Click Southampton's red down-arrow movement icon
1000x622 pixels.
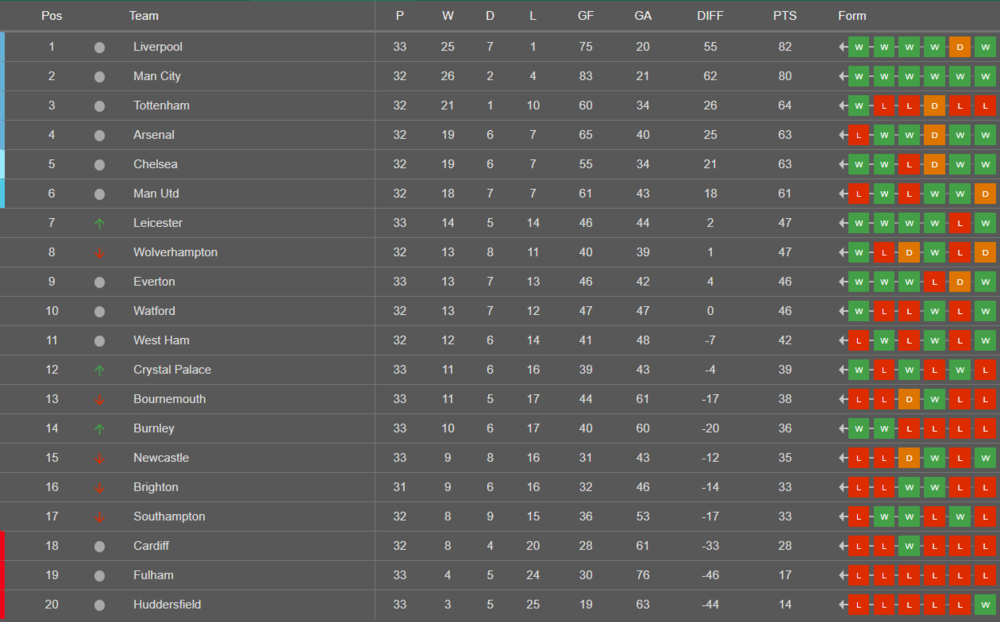tap(99, 517)
